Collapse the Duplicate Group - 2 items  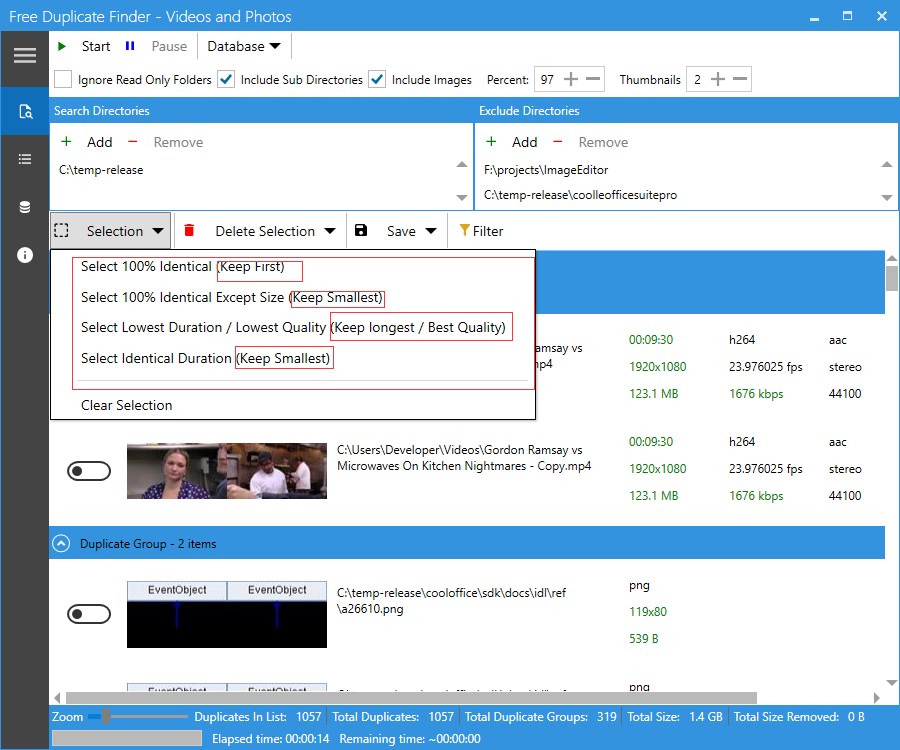pos(61,543)
